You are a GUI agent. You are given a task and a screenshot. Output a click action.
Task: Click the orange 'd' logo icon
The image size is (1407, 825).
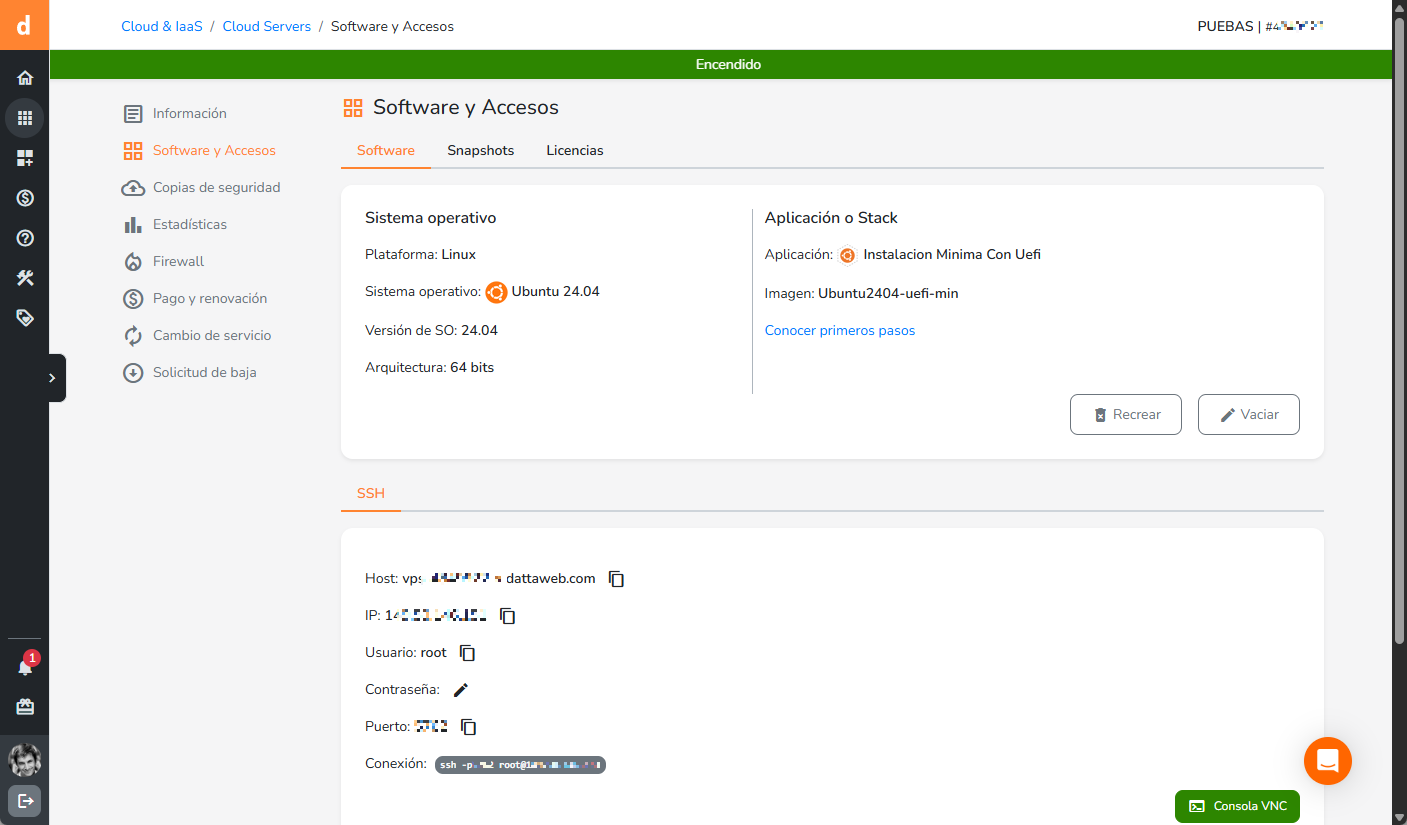click(x=24, y=24)
